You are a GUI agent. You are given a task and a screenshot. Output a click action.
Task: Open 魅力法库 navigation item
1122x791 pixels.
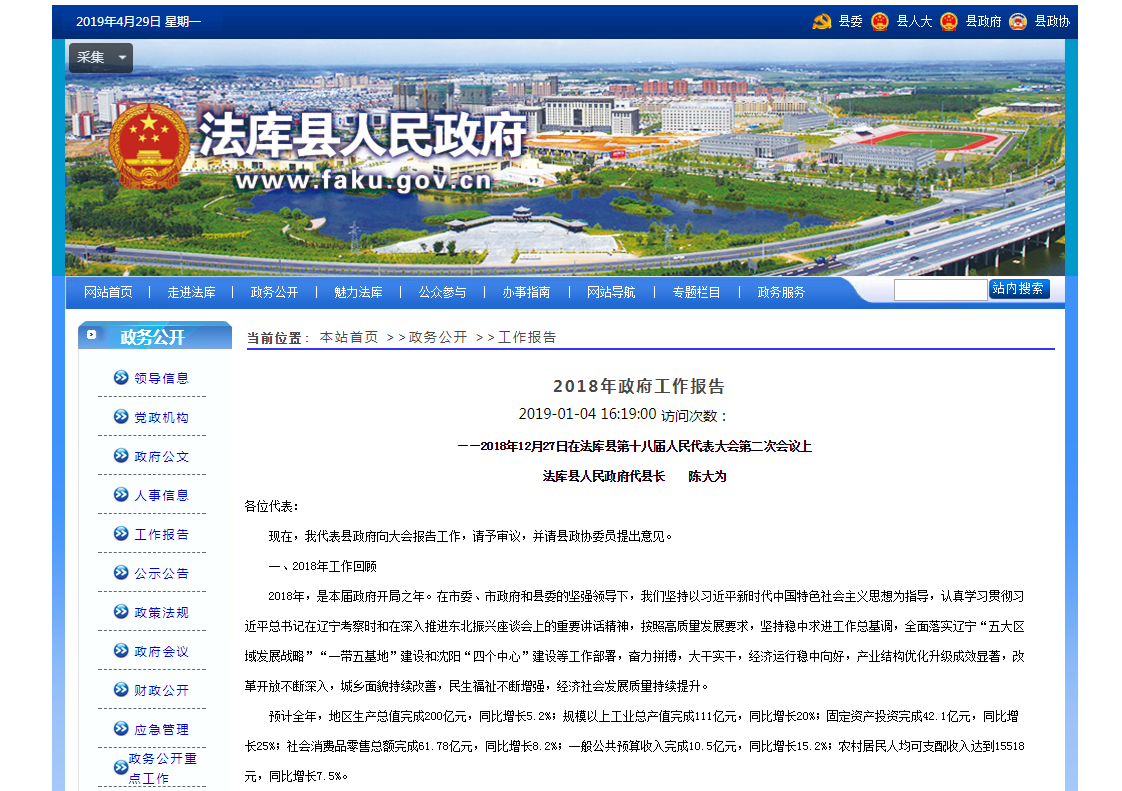tap(358, 292)
